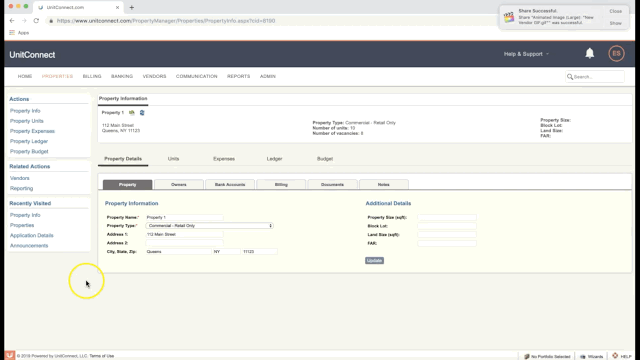Open the VENDORS menu
640x360 pixels.
pyautogui.click(x=154, y=76)
